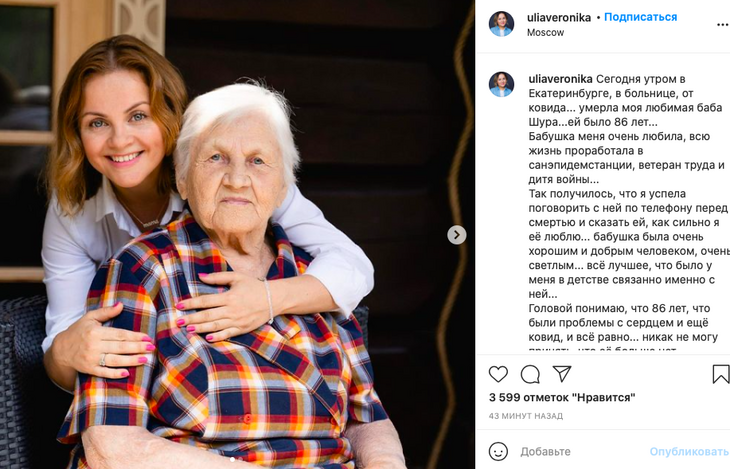Select first carousel dot indicator
This screenshot has width=730, height=469.
pos(232,459)
